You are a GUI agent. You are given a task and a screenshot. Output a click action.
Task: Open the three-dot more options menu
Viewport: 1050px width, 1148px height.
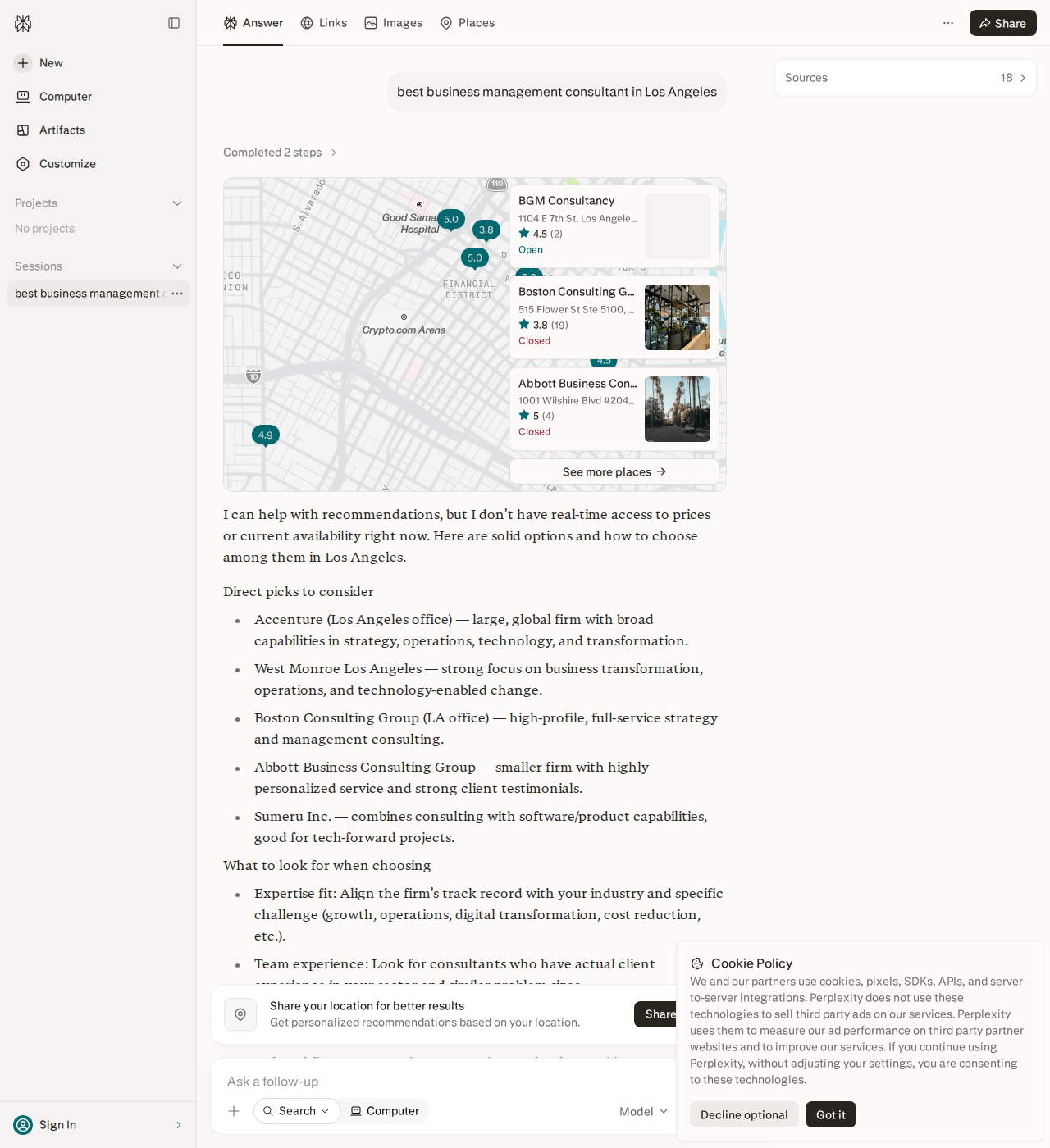pos(948,23)
